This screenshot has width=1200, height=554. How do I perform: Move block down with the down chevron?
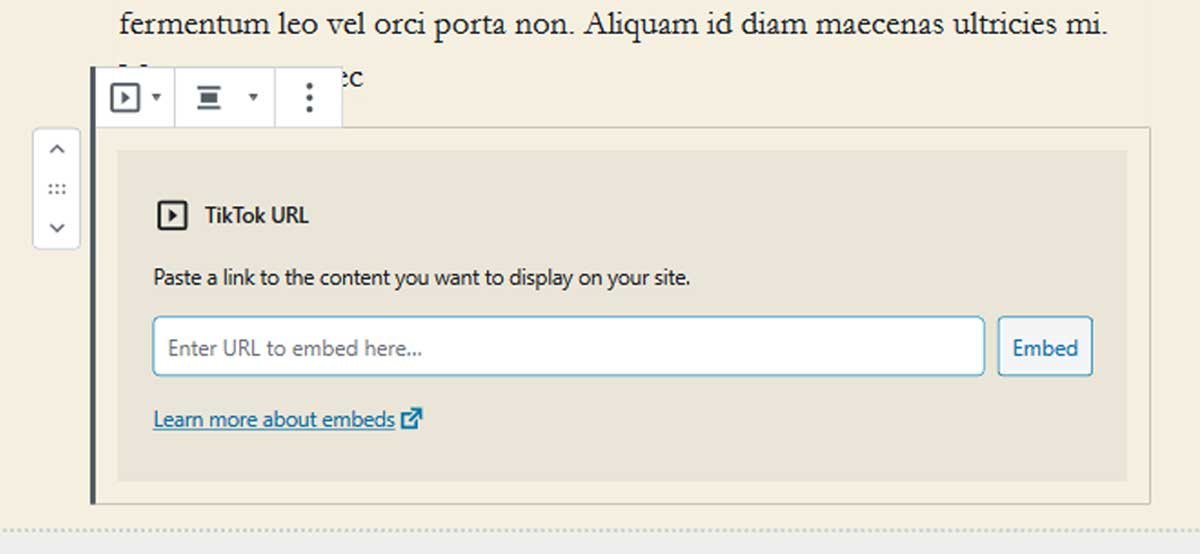[57, 228]
